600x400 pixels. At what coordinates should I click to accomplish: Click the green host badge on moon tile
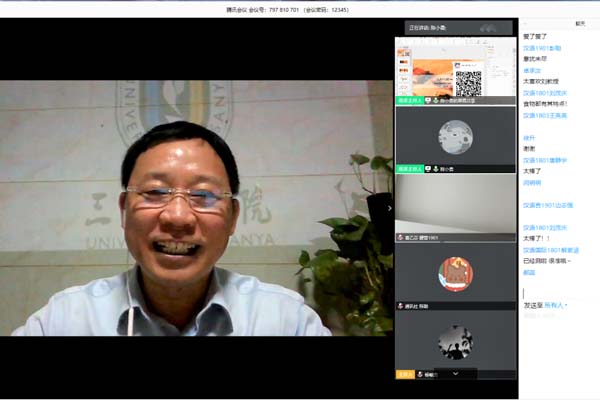pos(408,170)
